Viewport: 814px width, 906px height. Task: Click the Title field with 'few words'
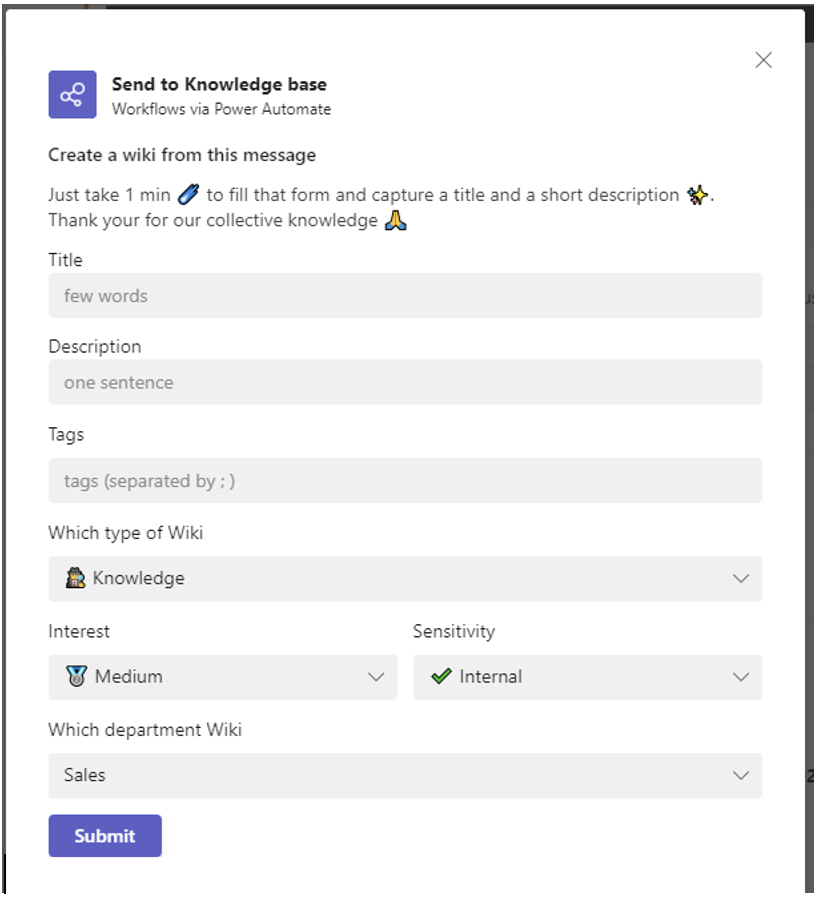(x=405, y=296)
